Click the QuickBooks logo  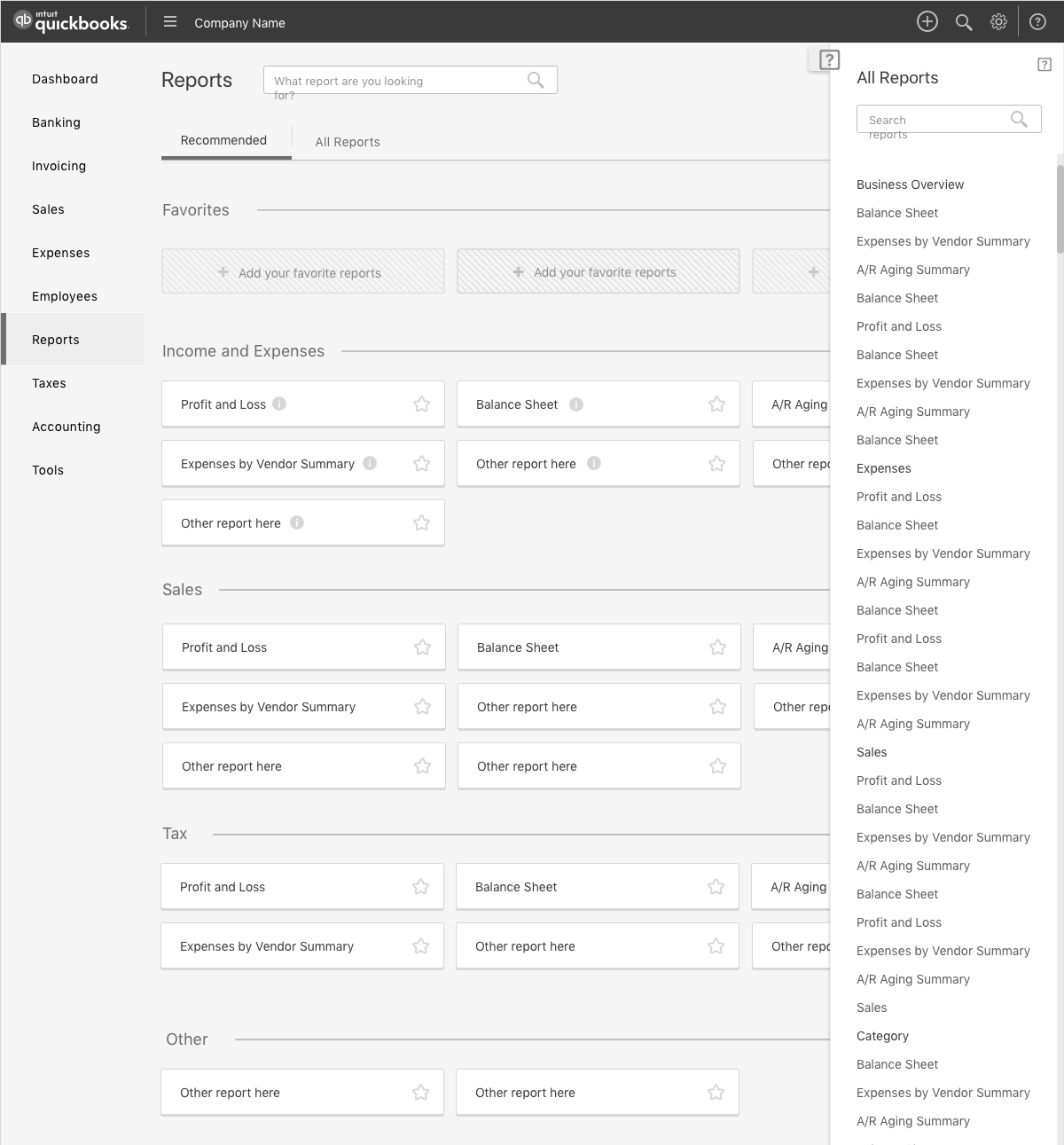pyautogui.click(x=71, y=21)
